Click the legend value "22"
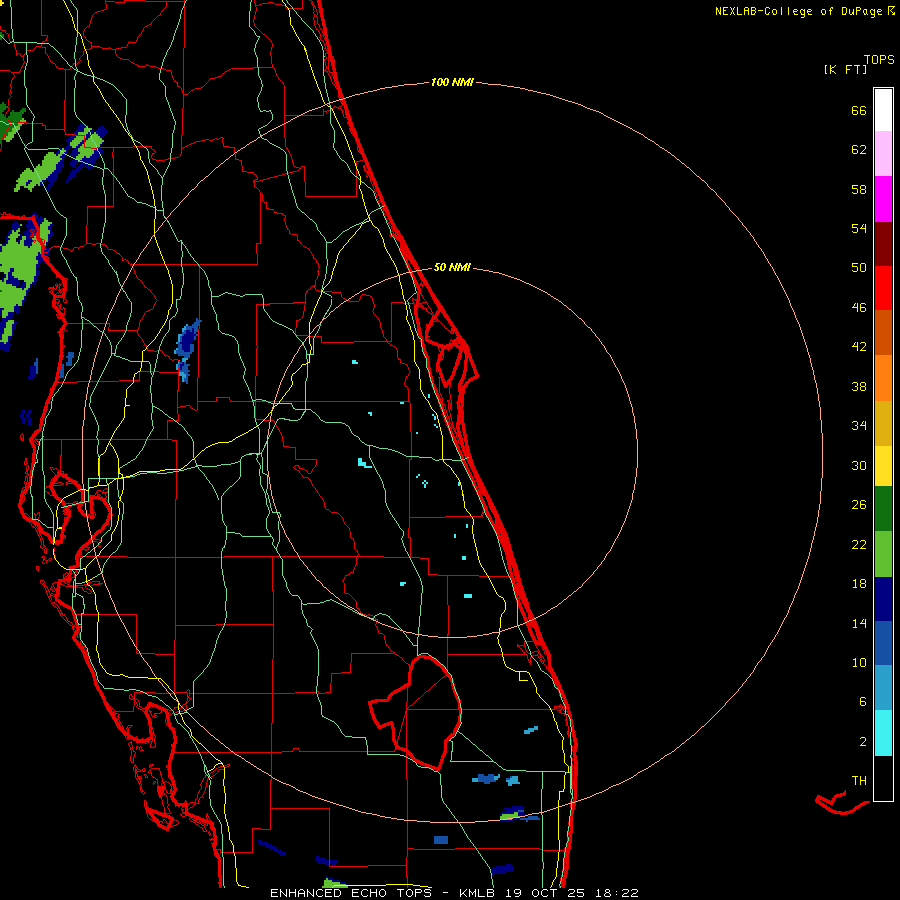900x900 pixels. pyautogui.click(x=859, y=544)
